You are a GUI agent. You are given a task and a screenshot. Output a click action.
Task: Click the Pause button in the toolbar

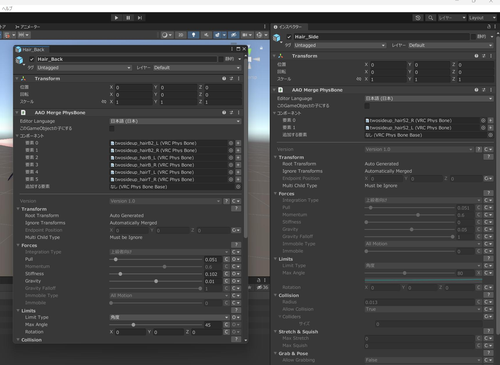[128, 18]
